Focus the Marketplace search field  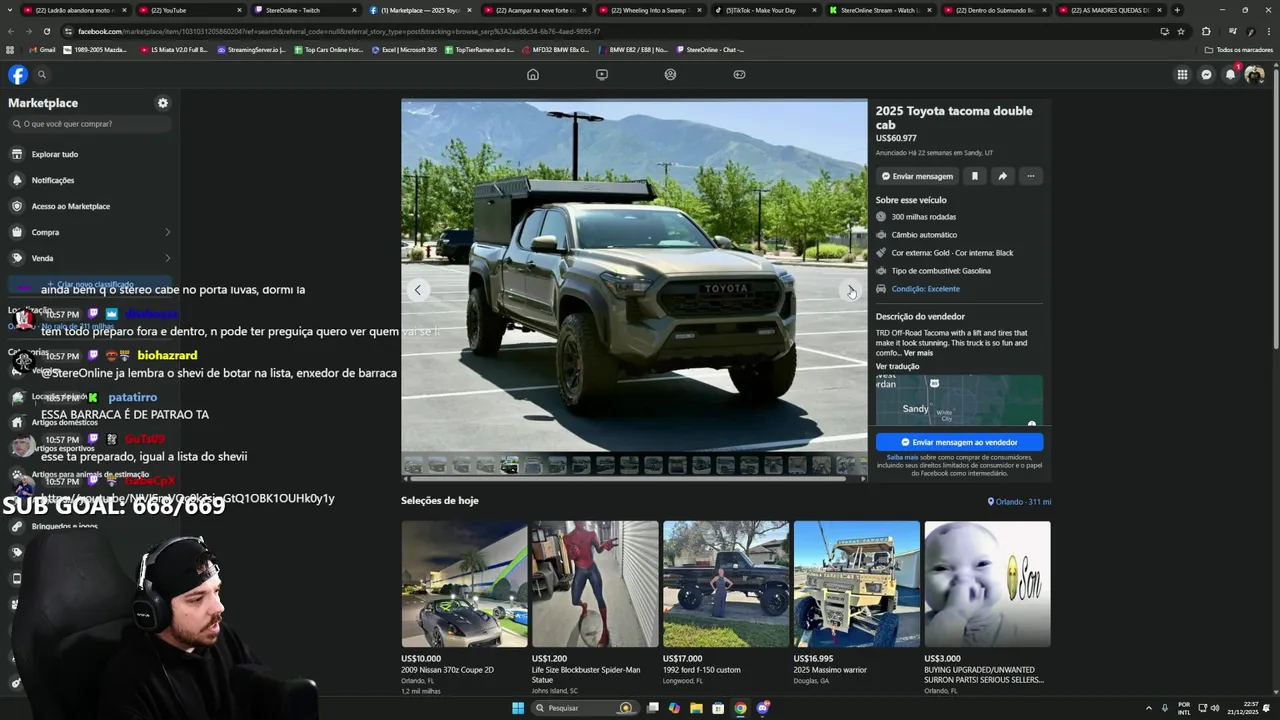pyautogui.click(x=90, y=124)
